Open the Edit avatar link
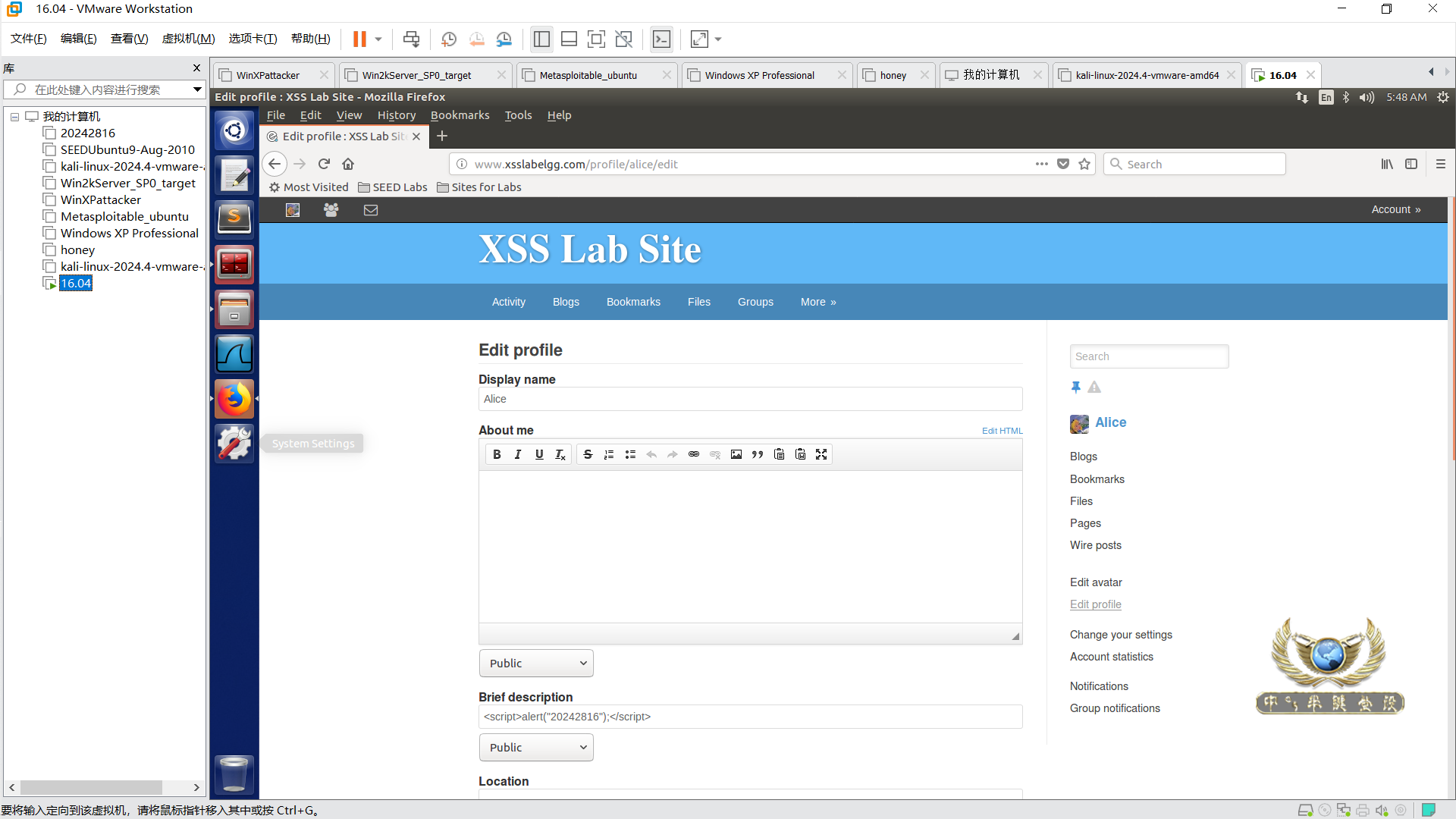 coord(1096,582)
